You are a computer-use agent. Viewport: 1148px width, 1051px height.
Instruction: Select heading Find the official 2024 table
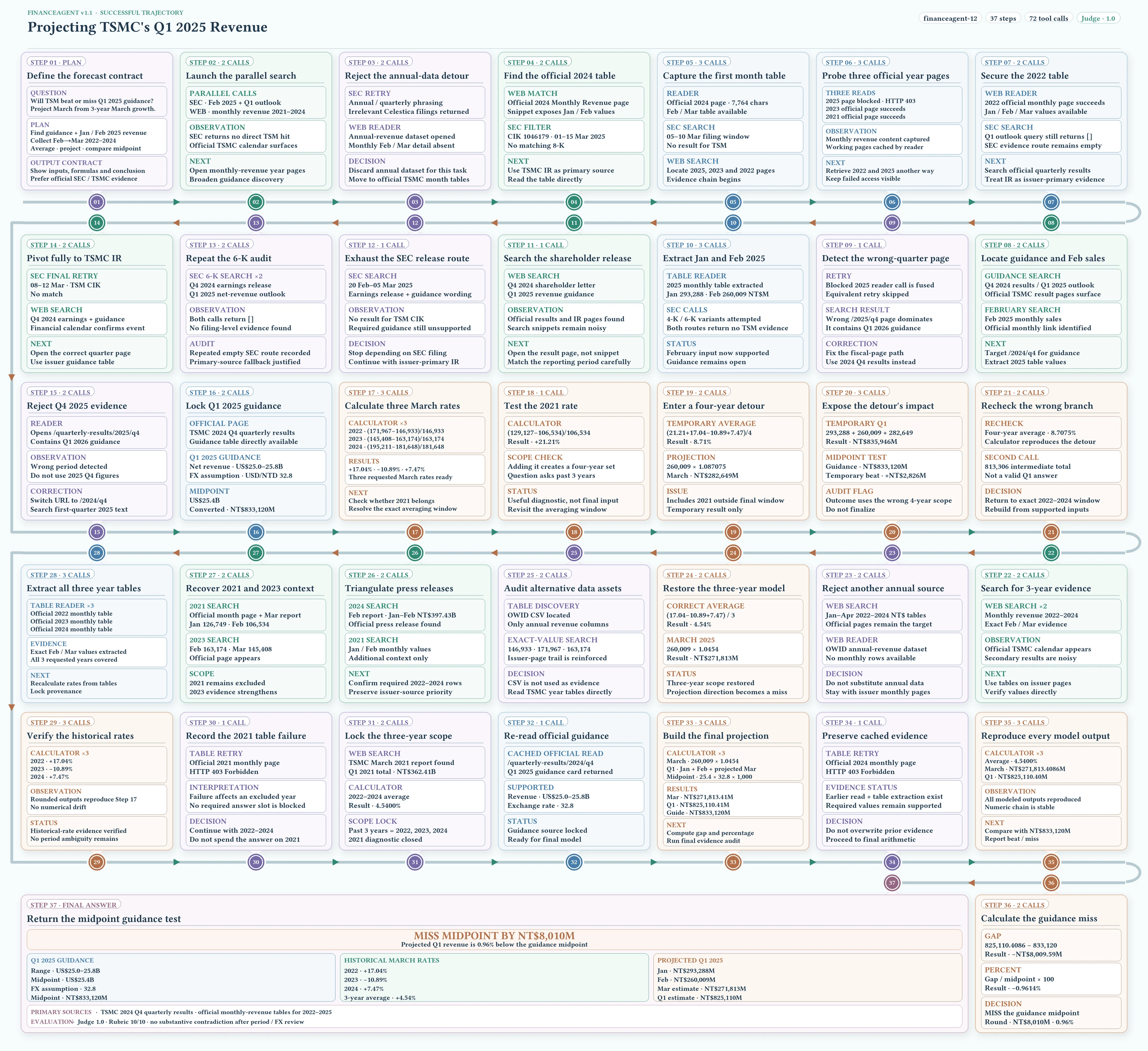(560, 76)
